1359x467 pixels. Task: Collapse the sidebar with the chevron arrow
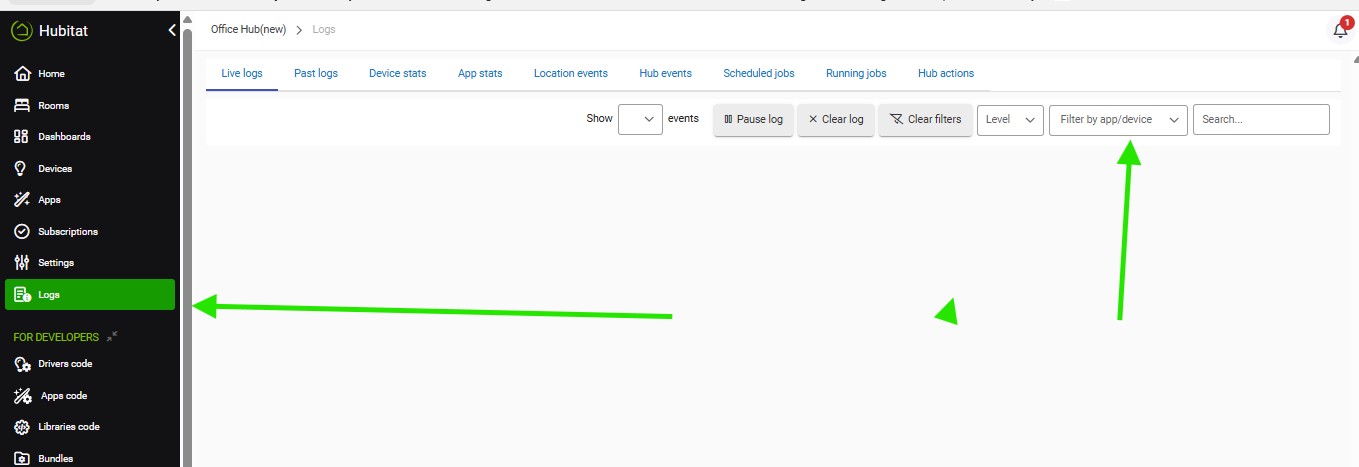point(172,31)
